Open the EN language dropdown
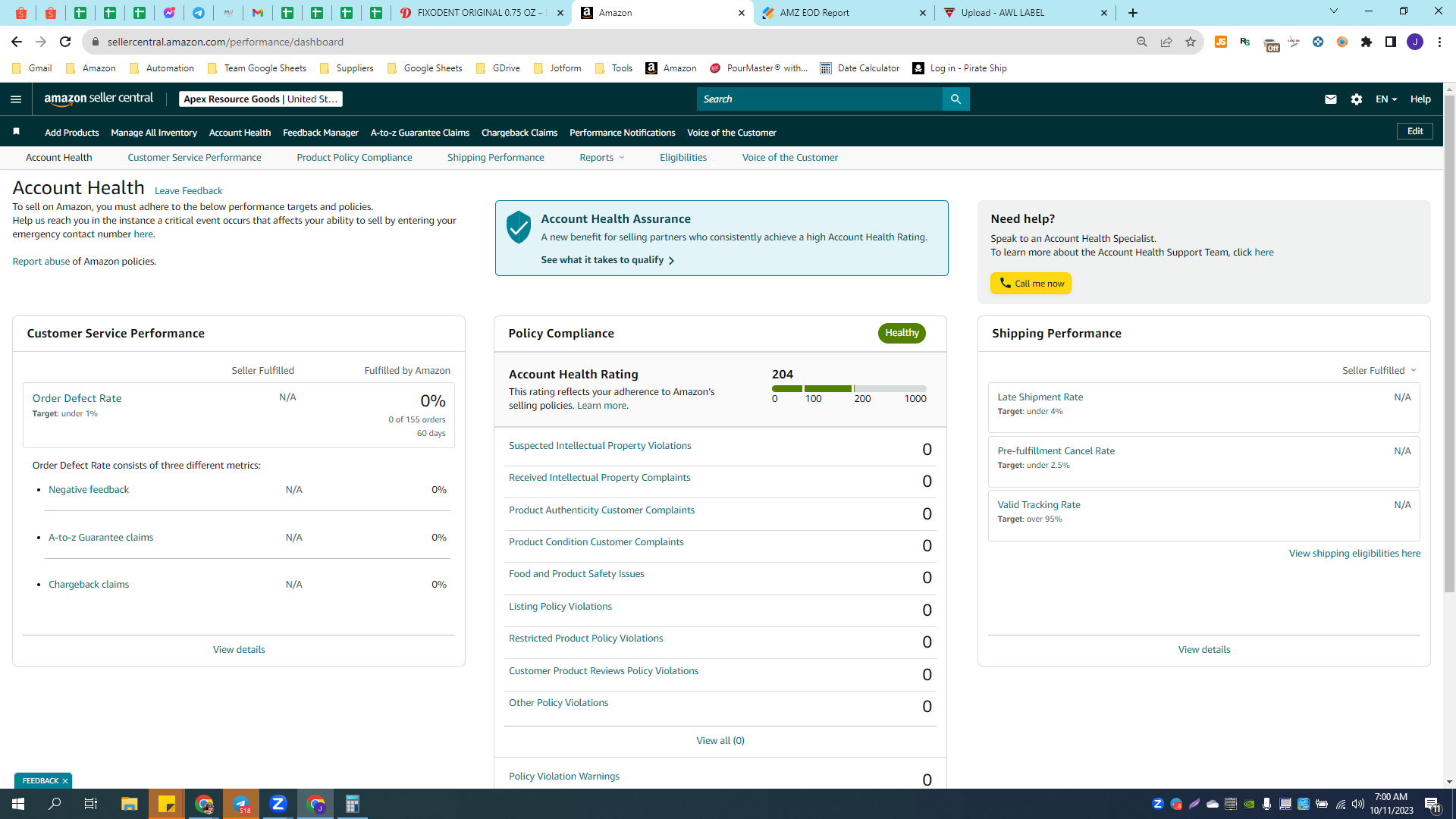1456x819 pixels. (x=1386, y=99)
